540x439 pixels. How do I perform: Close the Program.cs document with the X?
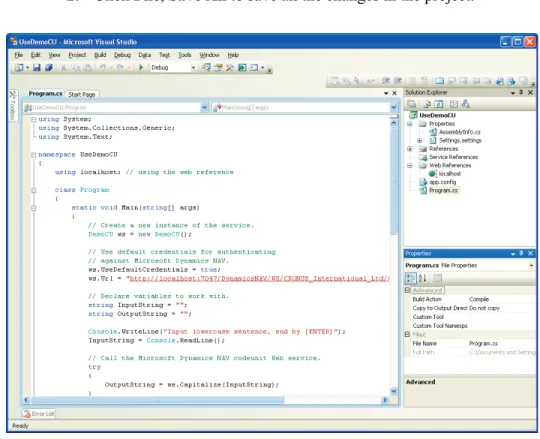(x=394, y=93)
